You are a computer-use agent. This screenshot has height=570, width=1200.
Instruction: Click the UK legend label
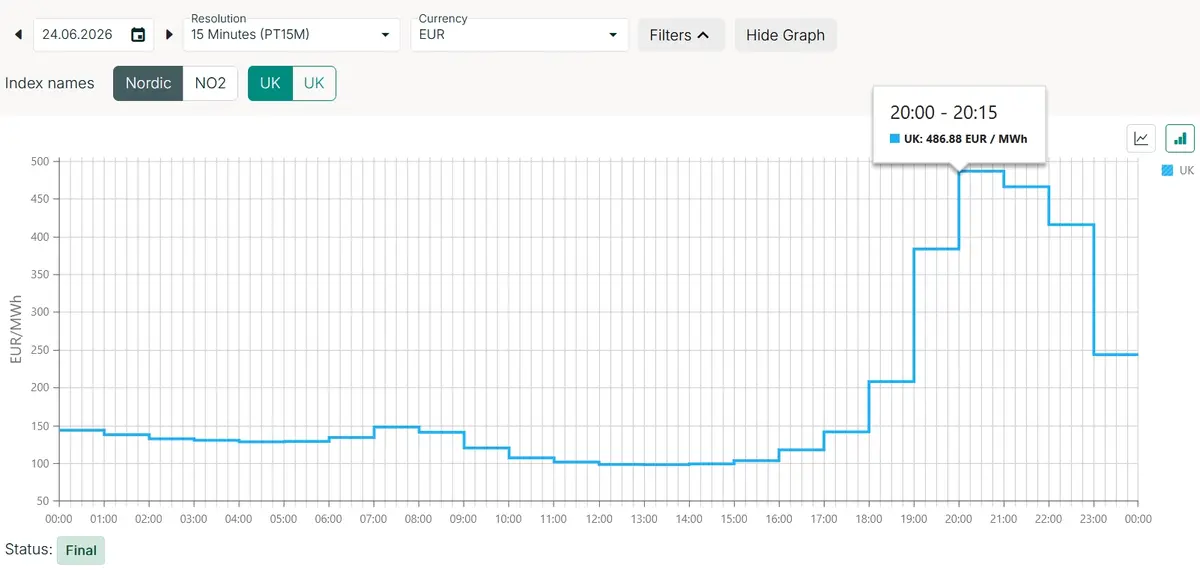tap(1186, 171)
